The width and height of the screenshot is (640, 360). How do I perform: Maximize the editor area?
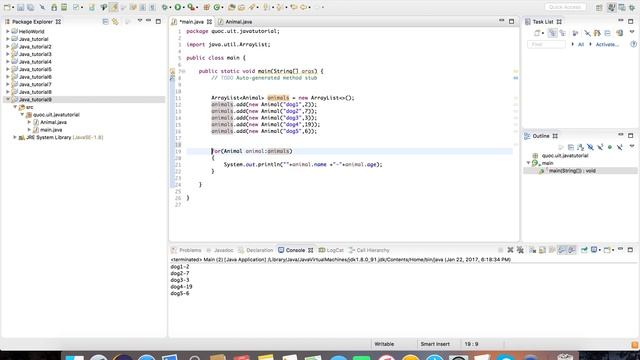click(511, 21)
